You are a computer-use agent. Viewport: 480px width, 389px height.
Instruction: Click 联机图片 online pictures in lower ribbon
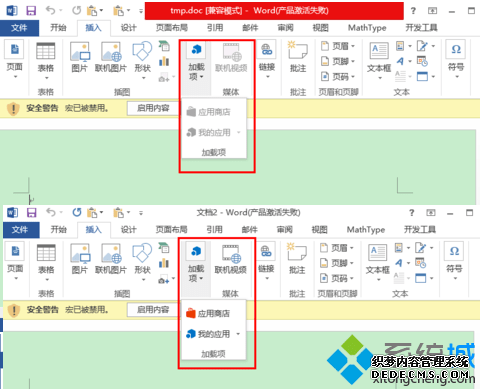click(x=111, y=259)
